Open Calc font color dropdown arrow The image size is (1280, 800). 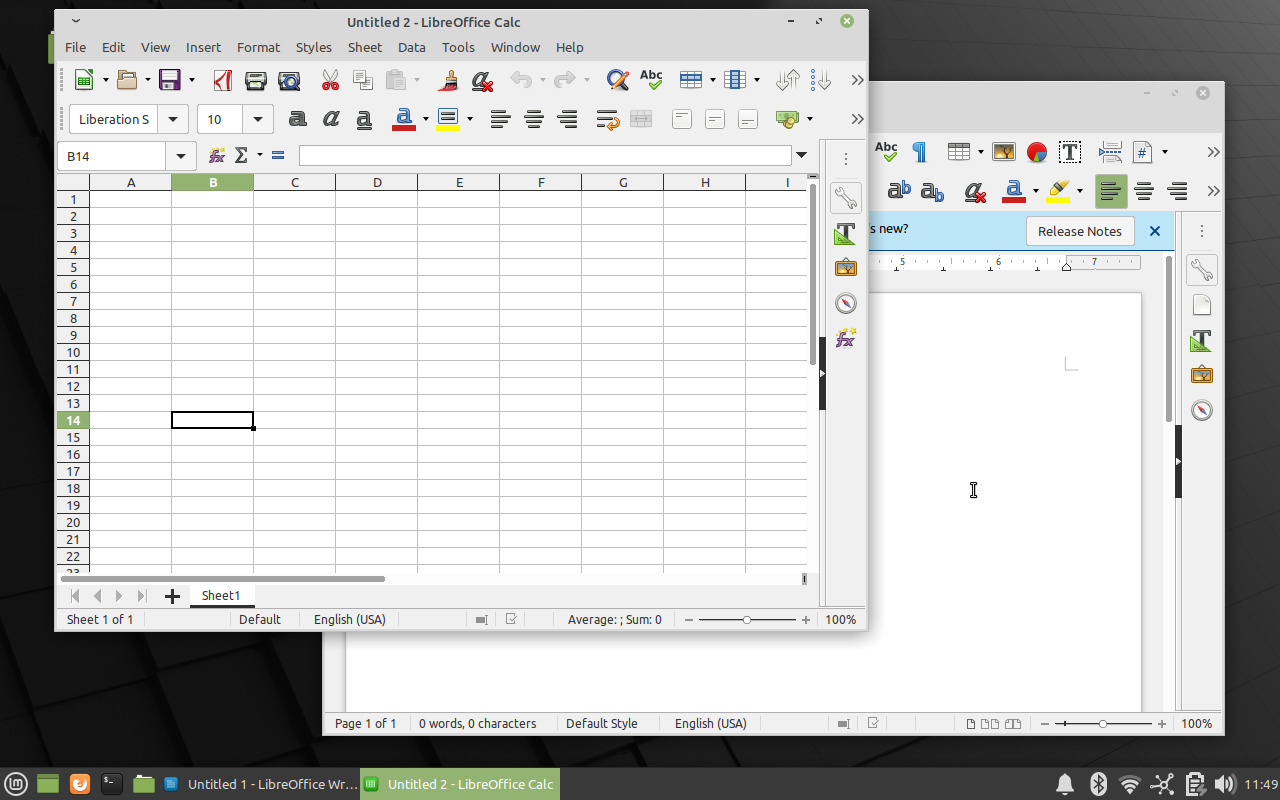pos(425,119)
